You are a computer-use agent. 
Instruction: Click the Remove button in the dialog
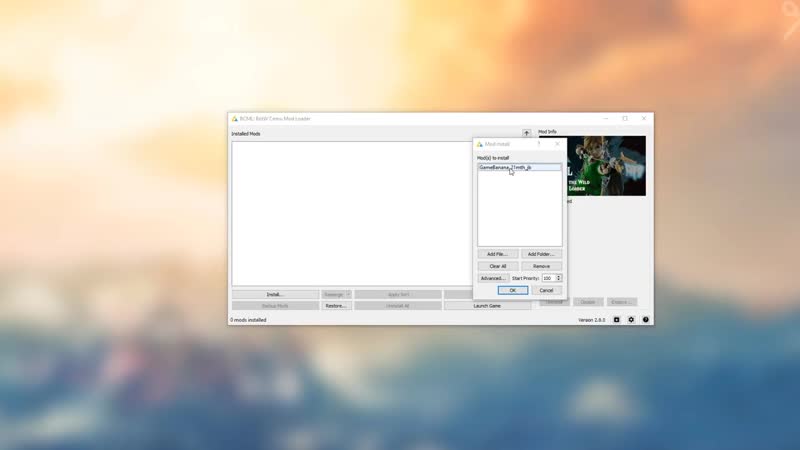pos(541,266)
